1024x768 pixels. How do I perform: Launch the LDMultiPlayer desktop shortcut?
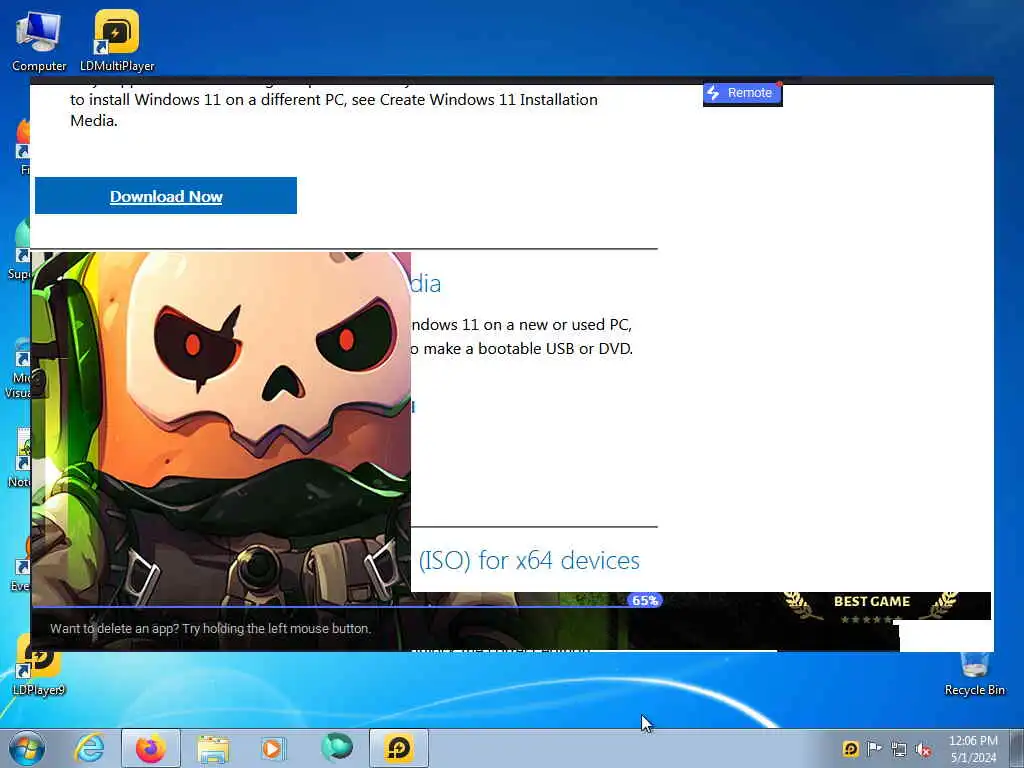117,42
